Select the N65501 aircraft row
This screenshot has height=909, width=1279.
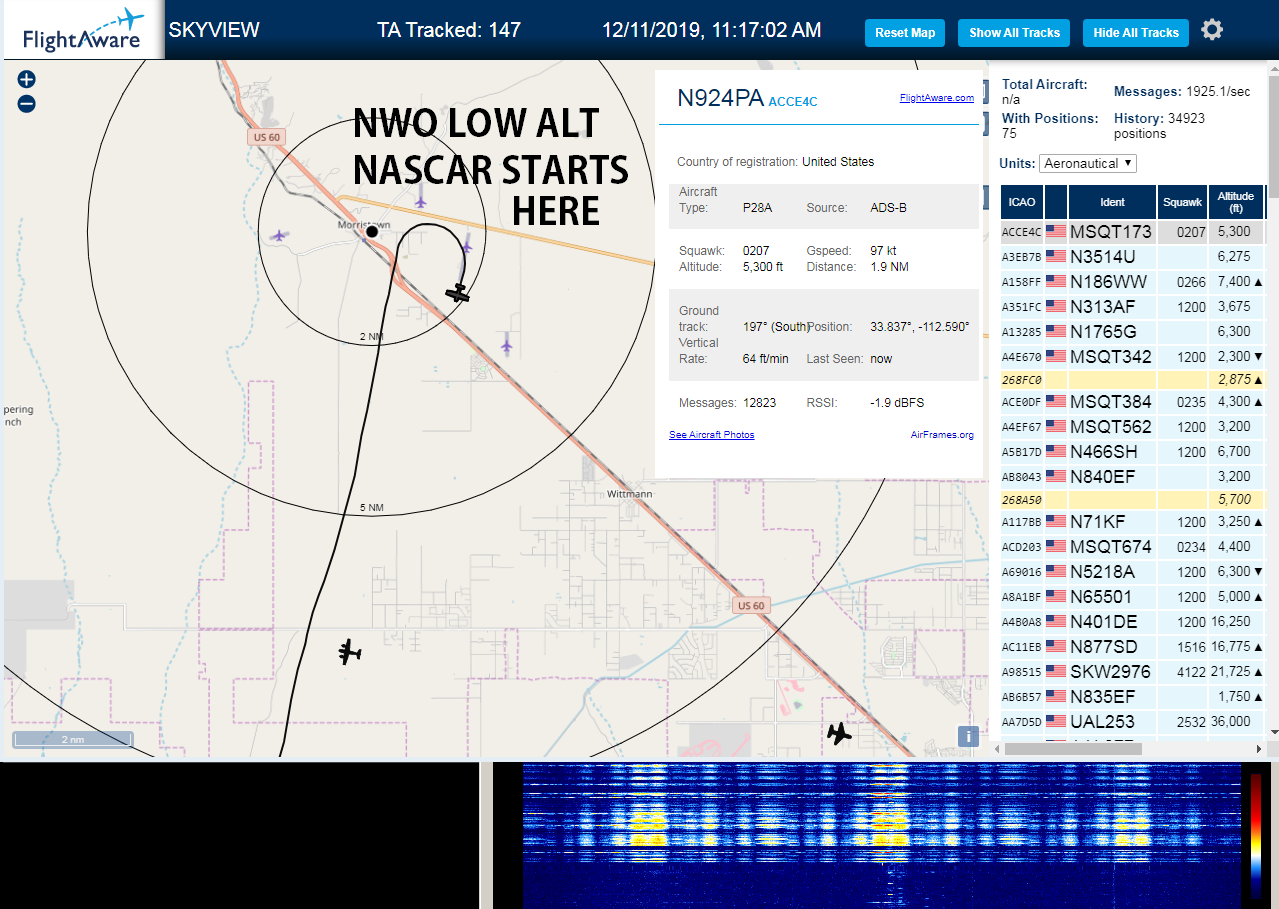point(1132,597)
